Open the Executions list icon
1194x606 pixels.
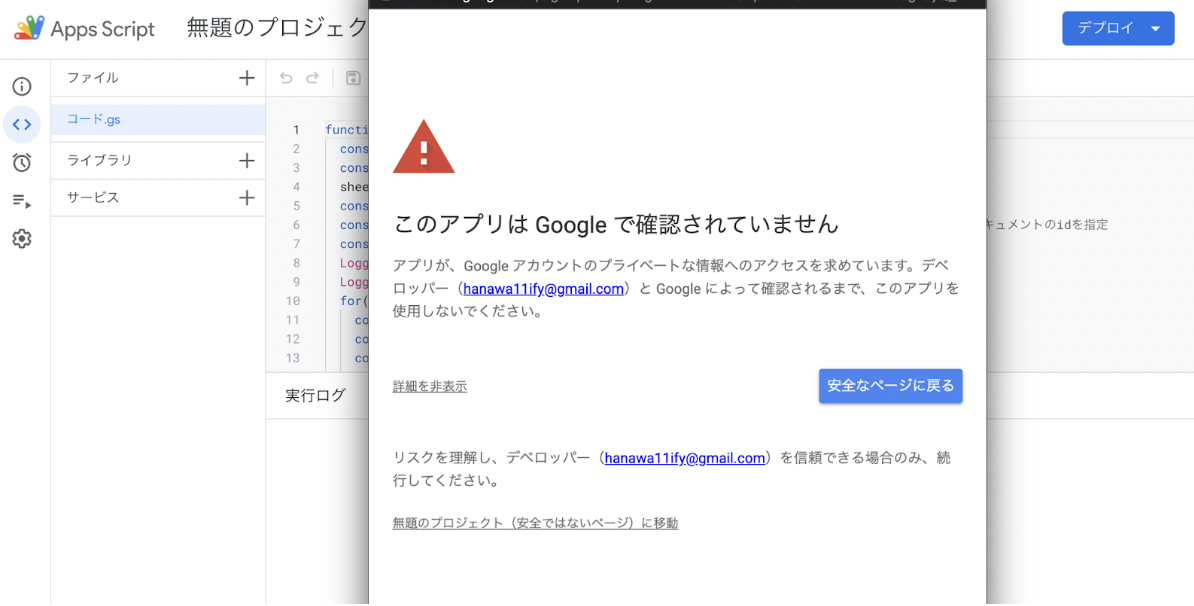click(22, 201)
